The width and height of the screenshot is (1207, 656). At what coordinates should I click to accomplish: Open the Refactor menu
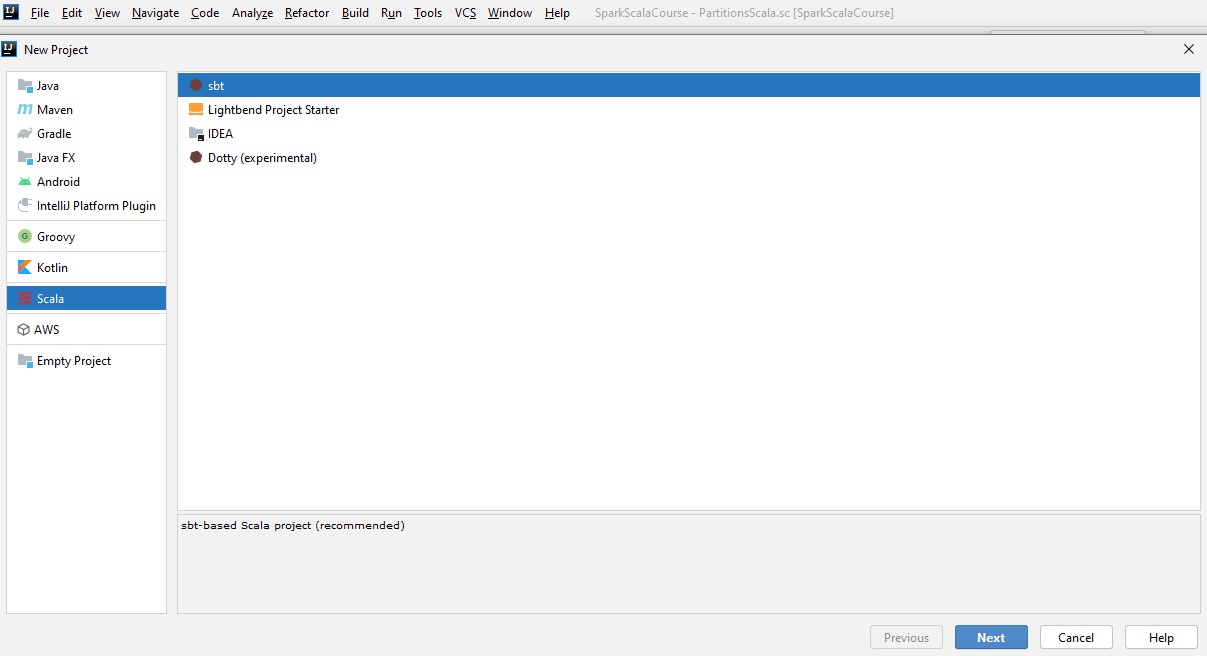coord(307,13)
